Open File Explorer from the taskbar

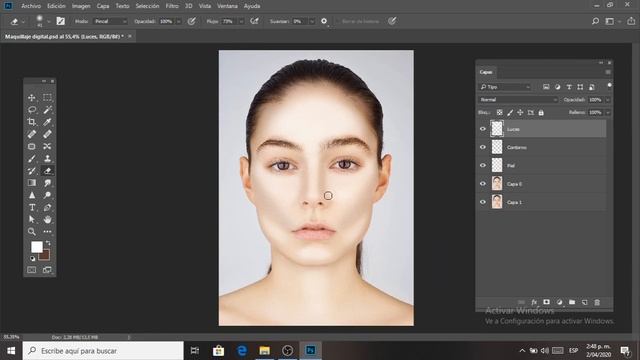[x=264, y=351]
